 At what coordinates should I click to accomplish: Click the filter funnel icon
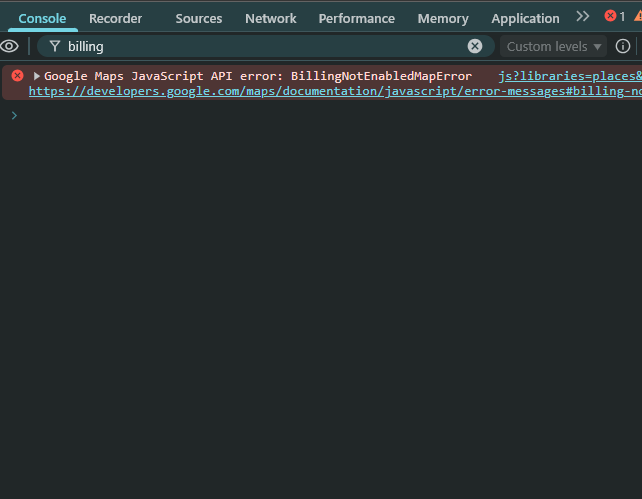[x=55, y=46]
